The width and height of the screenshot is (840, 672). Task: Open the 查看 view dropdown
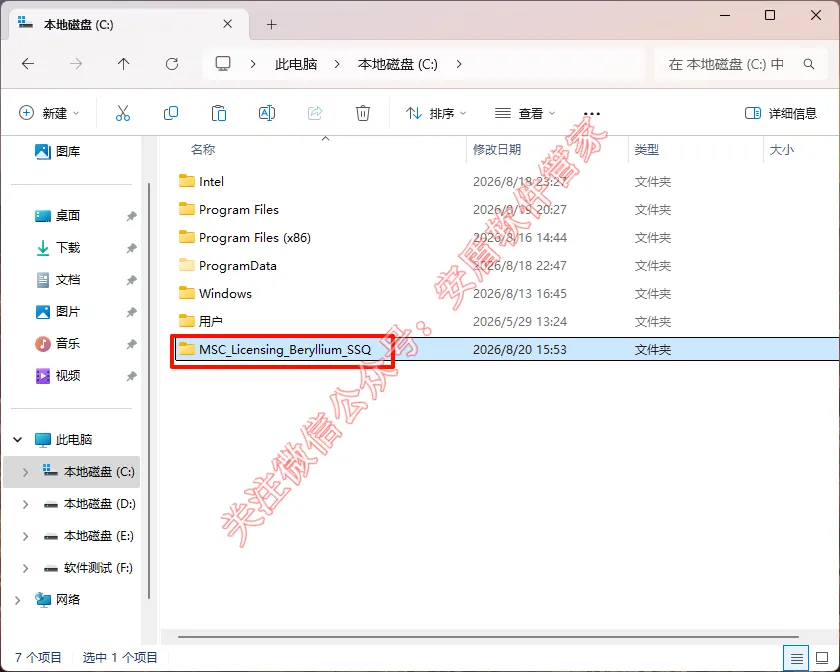pos(525,113)
